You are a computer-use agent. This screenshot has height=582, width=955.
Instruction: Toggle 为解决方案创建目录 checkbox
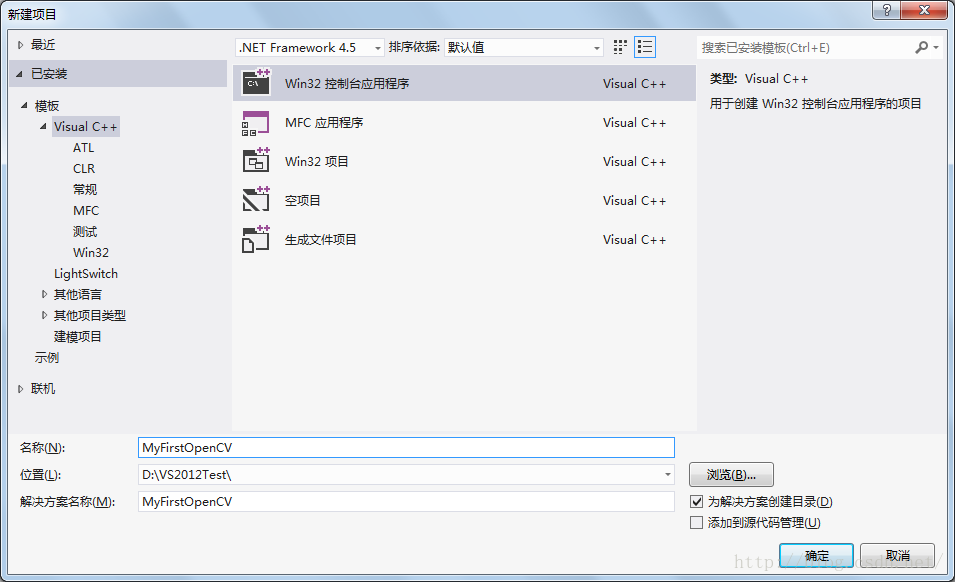click(x=697, y=502)
